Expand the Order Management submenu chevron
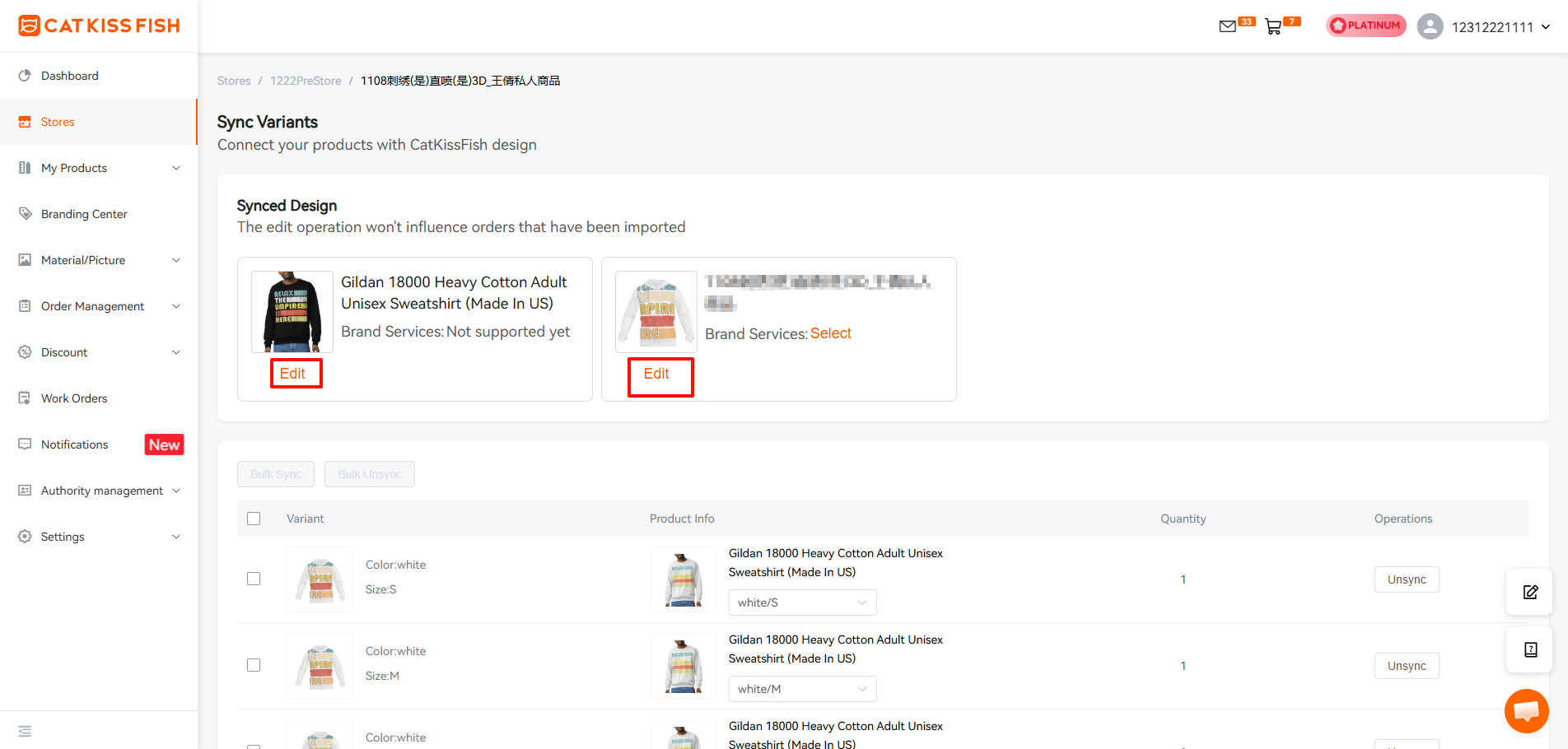1568x749 pixels. click(x=176, y=306)
